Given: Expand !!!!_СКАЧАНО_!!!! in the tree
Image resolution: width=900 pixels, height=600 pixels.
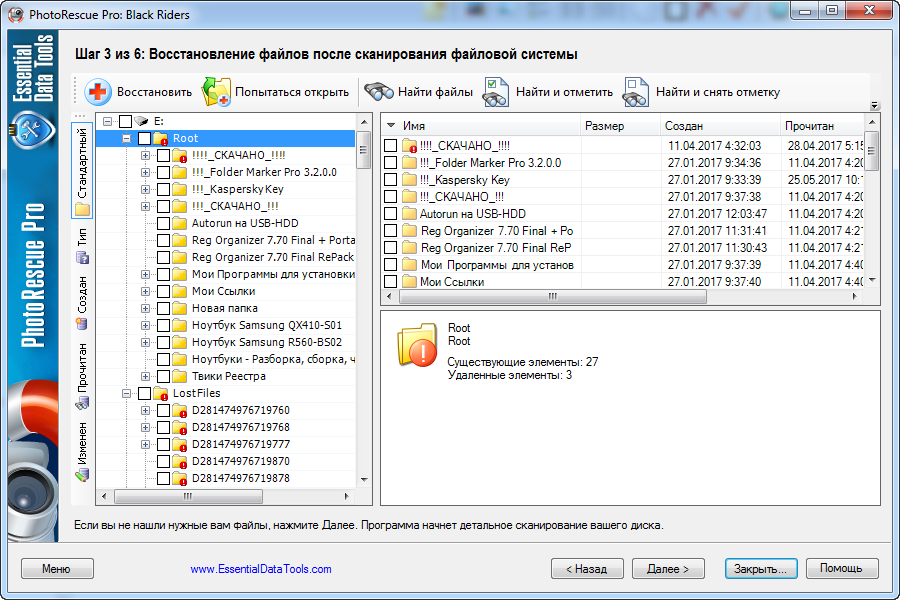Looking at the screenshot, I should click(145, 156).
